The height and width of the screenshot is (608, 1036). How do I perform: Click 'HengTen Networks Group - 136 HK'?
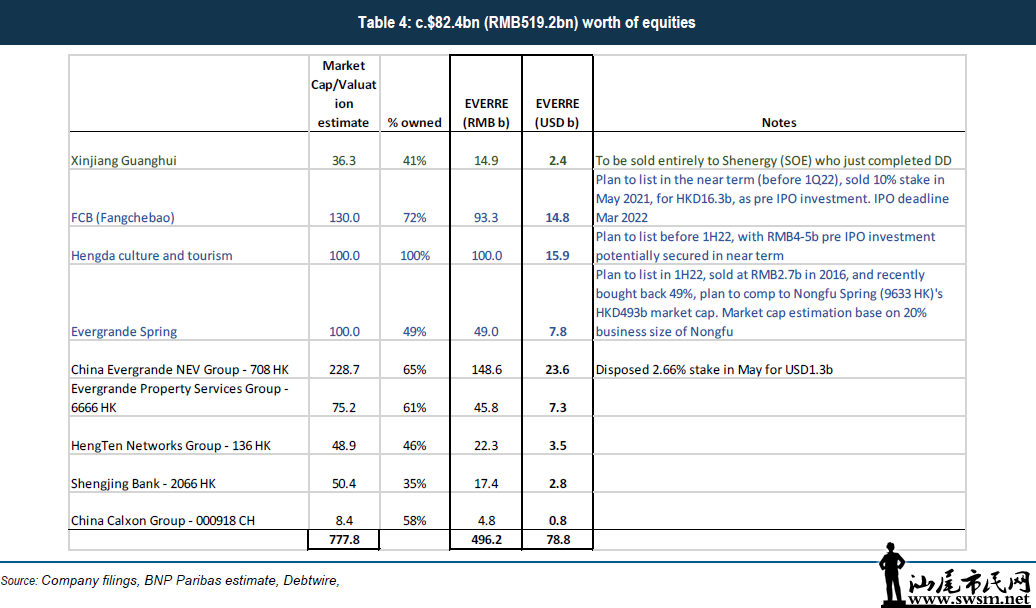[170, 445]
